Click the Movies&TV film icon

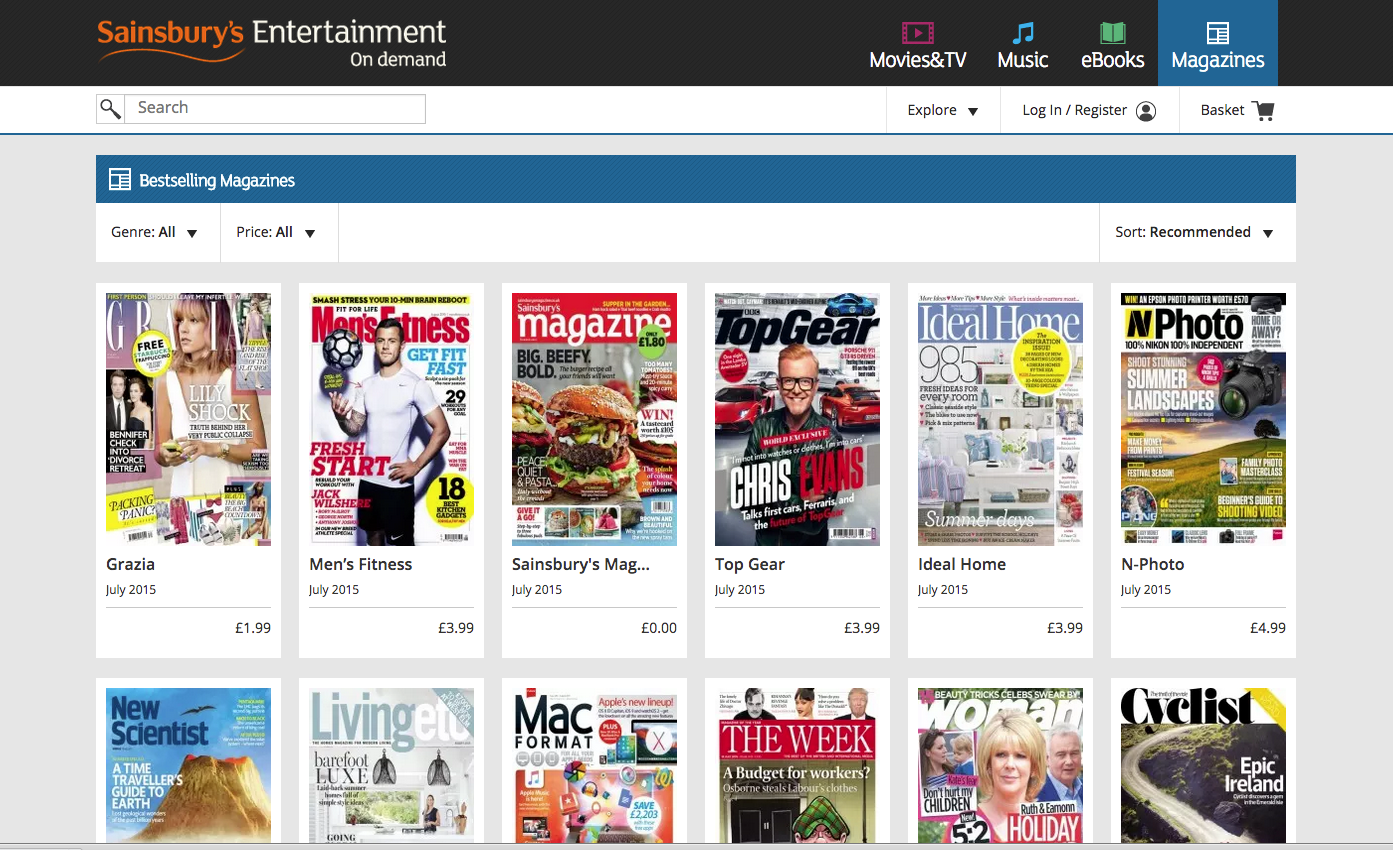(917, 33)
